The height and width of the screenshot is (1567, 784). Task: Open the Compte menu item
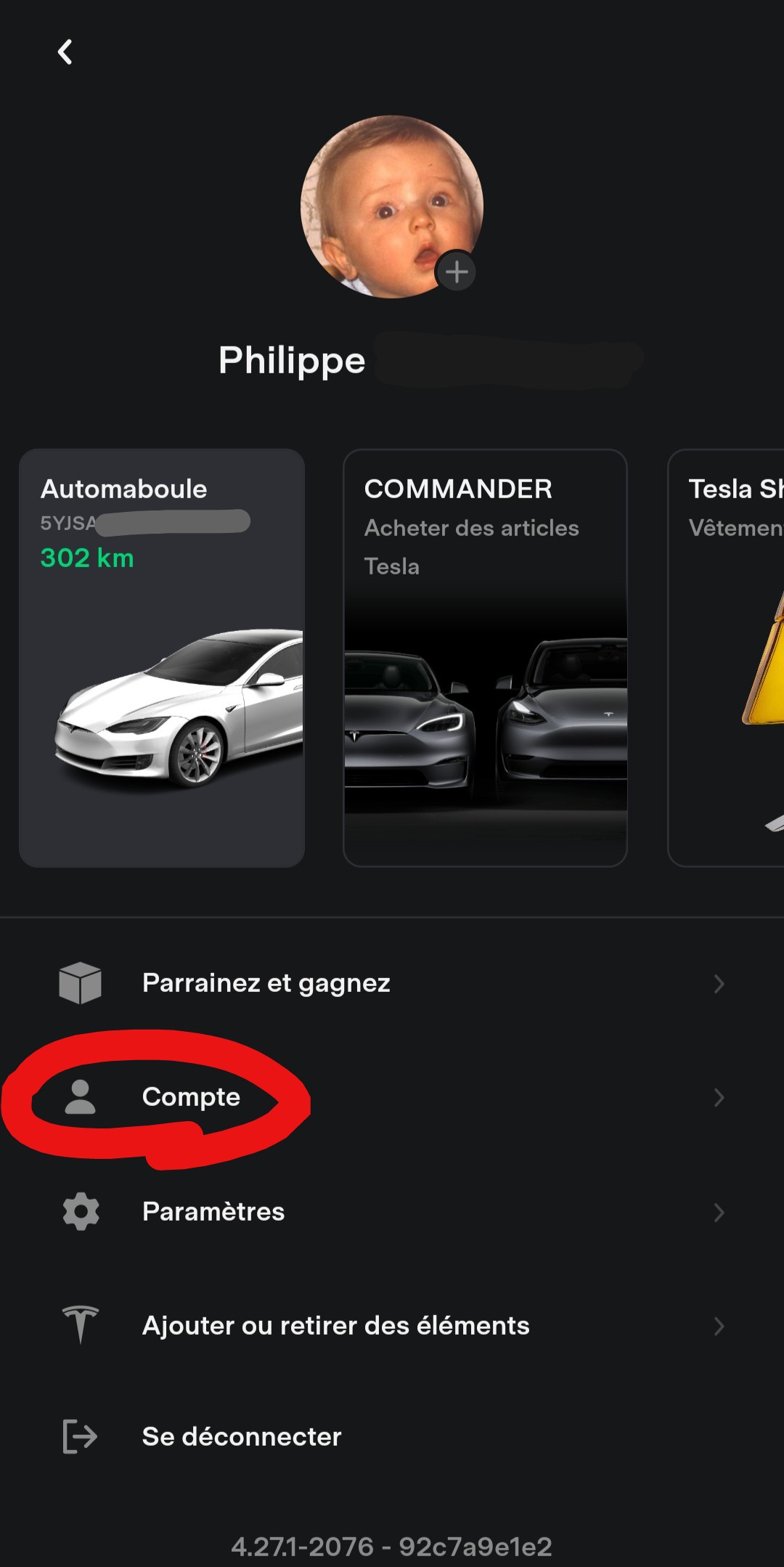(x=392, y=1097)
